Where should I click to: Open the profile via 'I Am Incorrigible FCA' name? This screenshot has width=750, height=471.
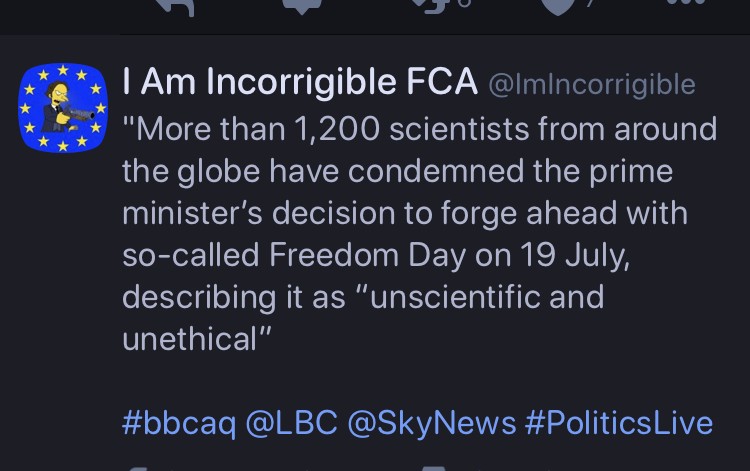pyautogui.click(x=299, y=84)
